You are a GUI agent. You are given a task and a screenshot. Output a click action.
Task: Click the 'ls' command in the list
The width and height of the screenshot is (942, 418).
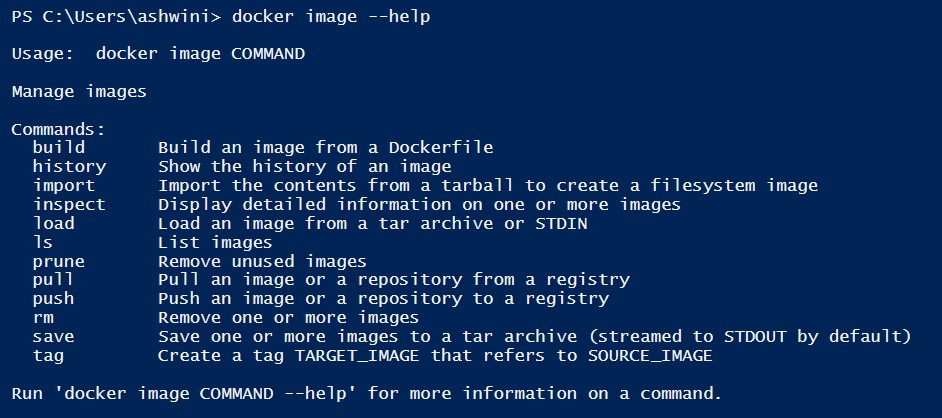(x=43, y=243)
